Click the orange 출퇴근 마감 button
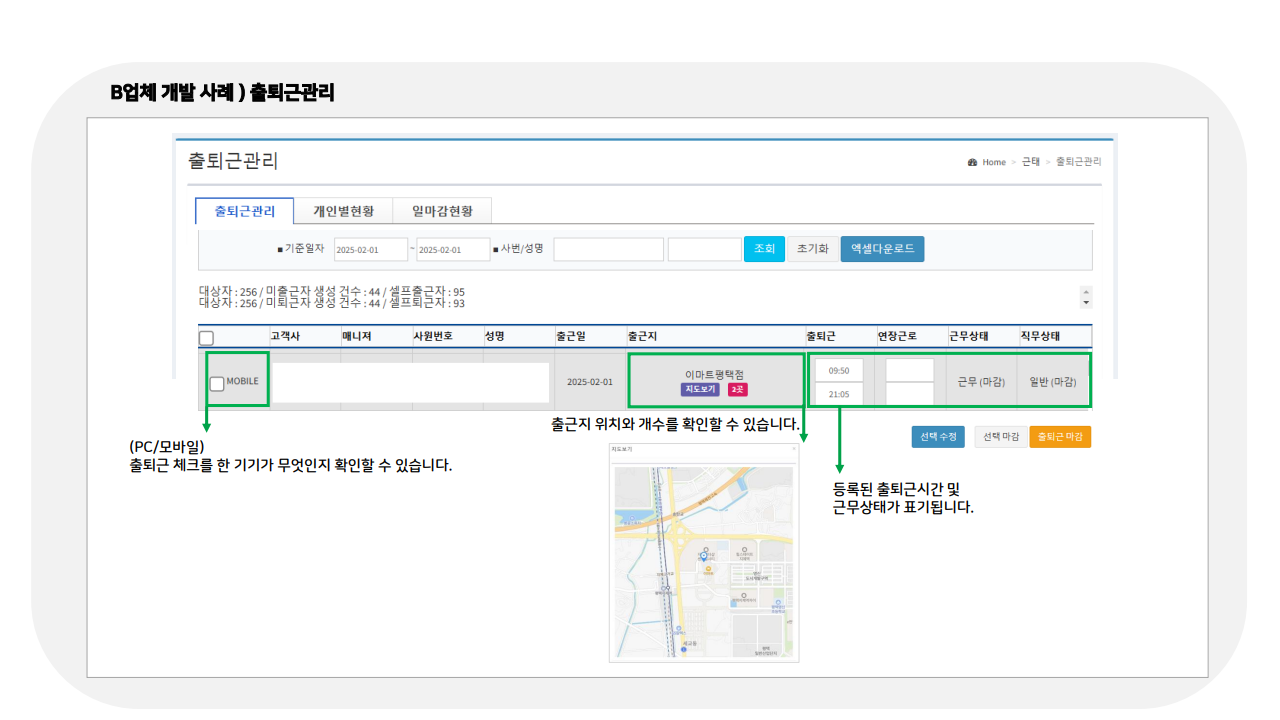The height and width of the screenshot is (720, 1280). 1060,437
